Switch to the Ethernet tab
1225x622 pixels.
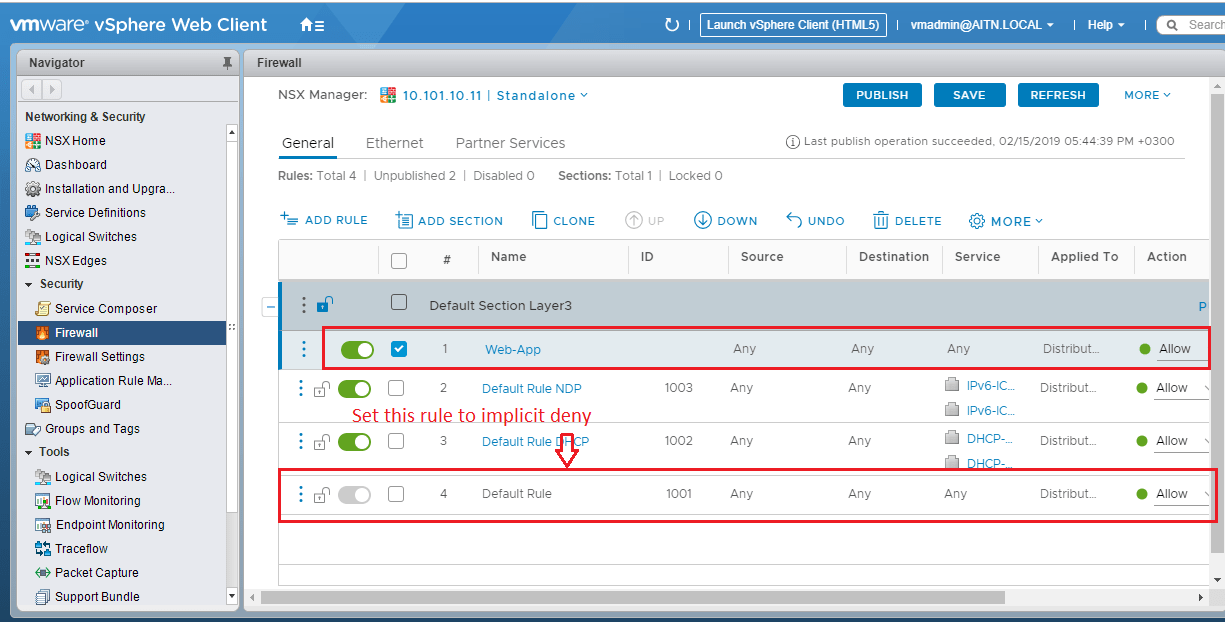pyautogui.click(x=394, y=143)
